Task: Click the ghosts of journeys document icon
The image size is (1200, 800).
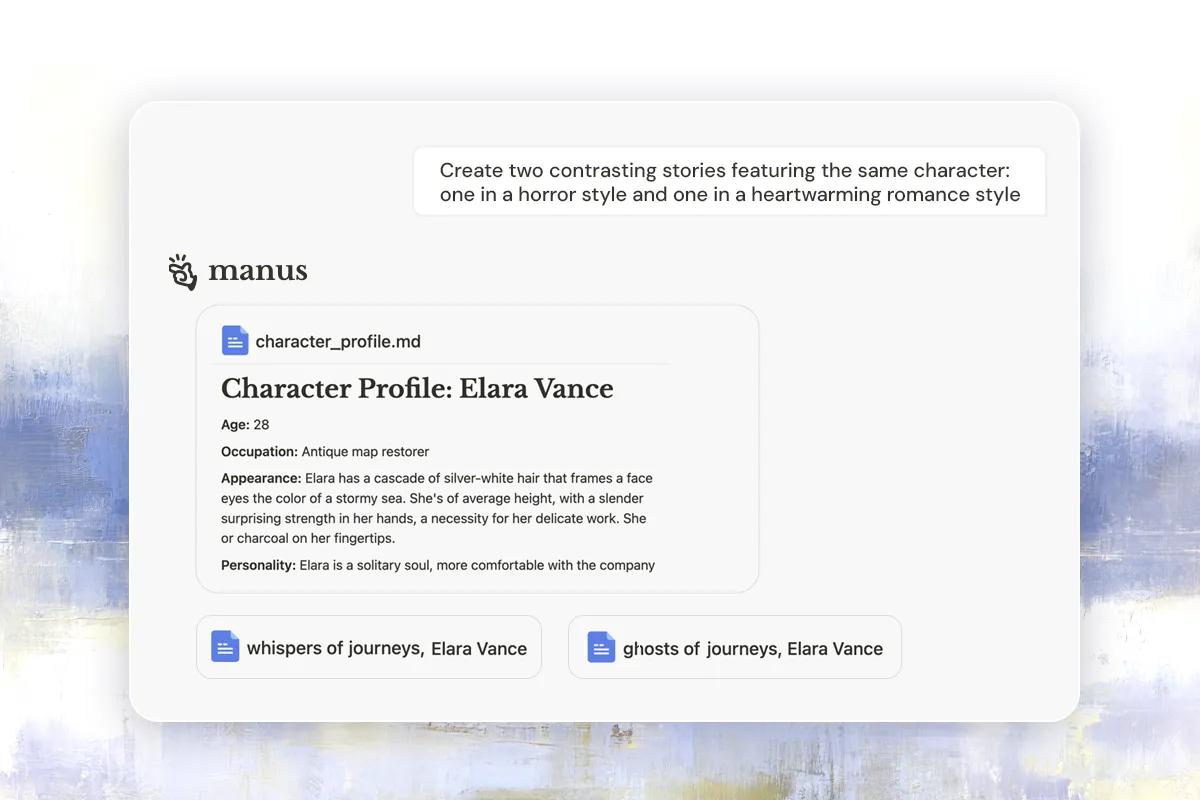Action: [x=601, y=647]
